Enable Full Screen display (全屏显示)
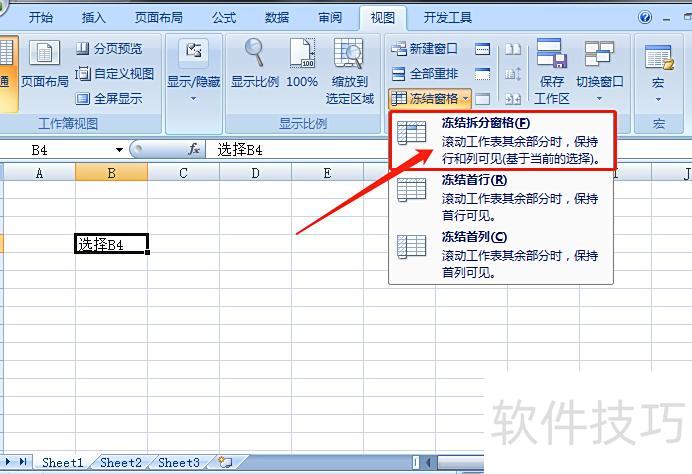Image resolution: width=692 pixels, height=474 pixels. pyautogui.click(x=109, y=98)
